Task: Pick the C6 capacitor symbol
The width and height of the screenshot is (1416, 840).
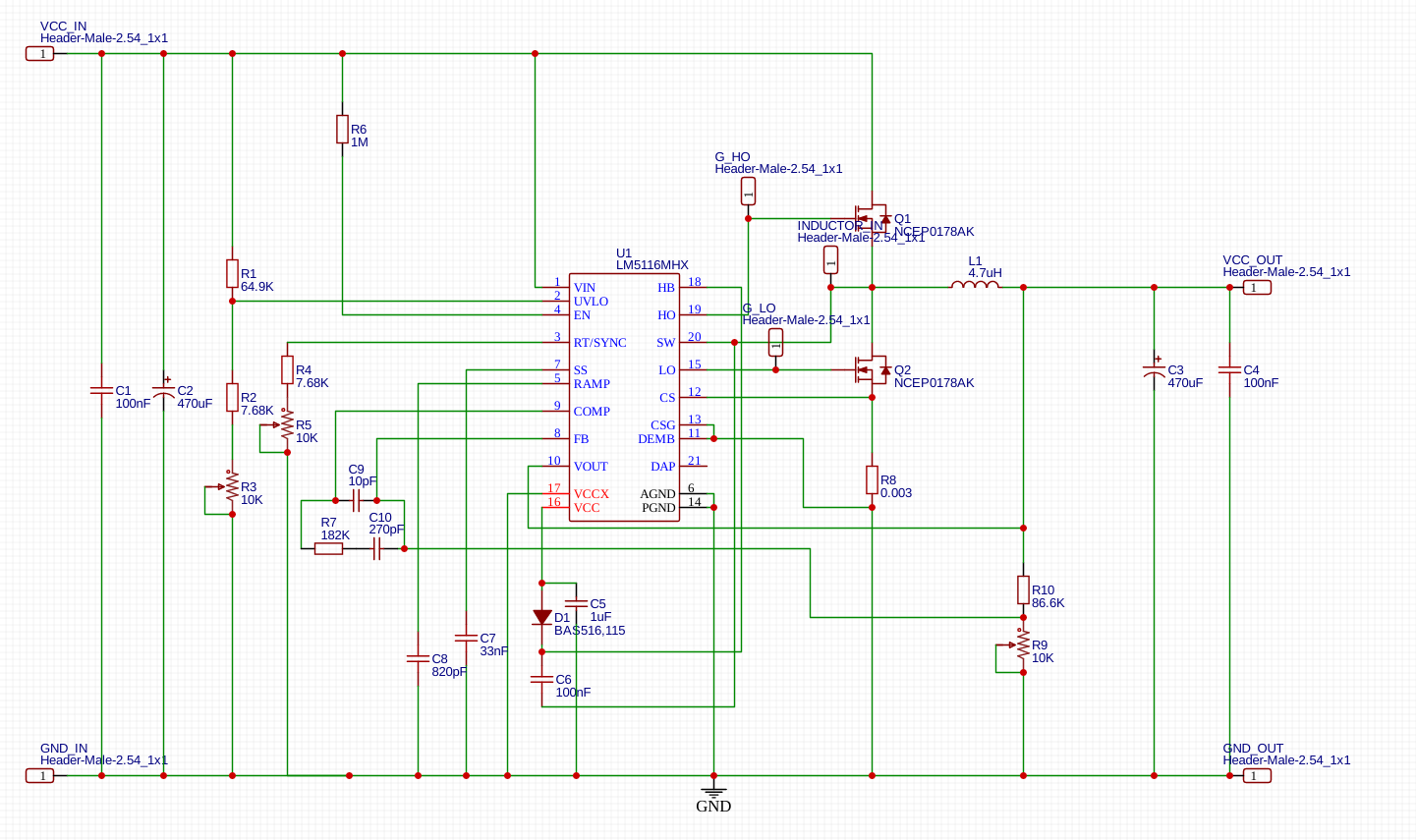Action: click(x=541, y=678)
